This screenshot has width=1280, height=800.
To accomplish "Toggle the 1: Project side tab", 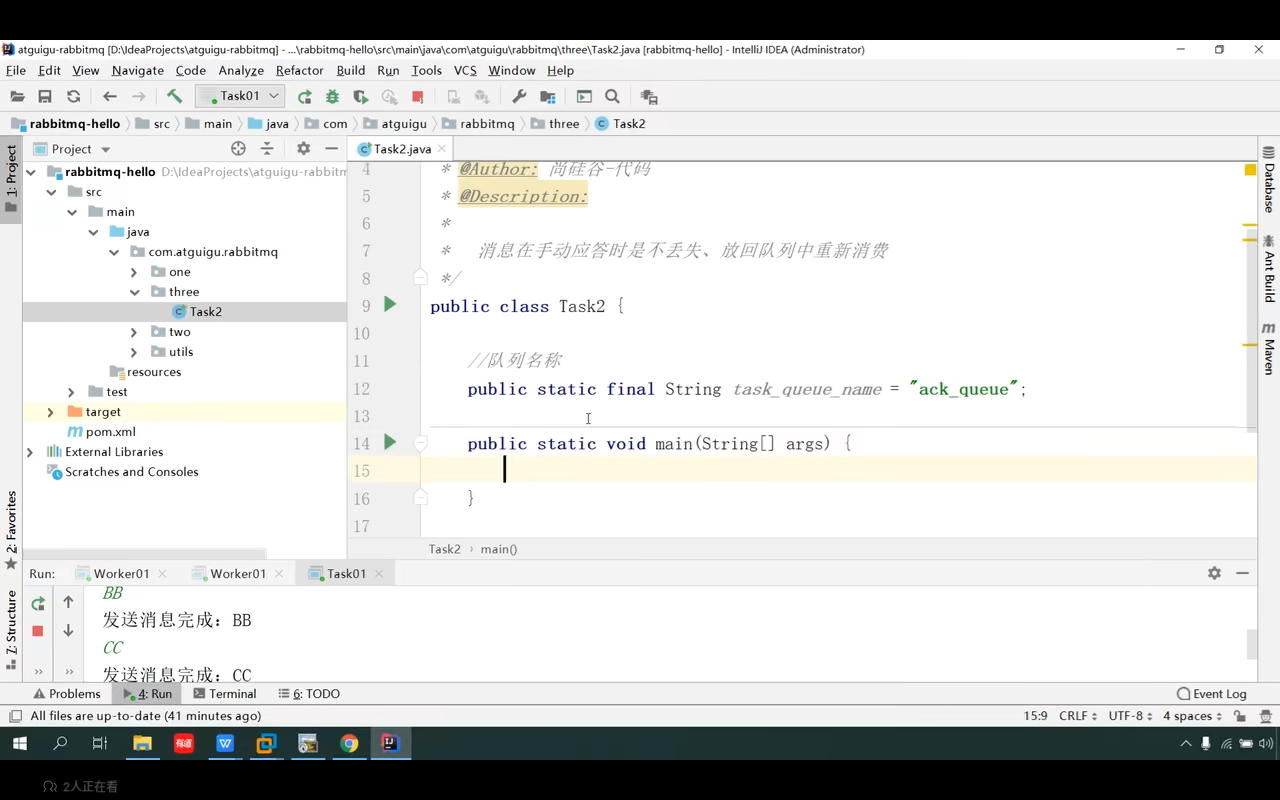I will point(11,179).
